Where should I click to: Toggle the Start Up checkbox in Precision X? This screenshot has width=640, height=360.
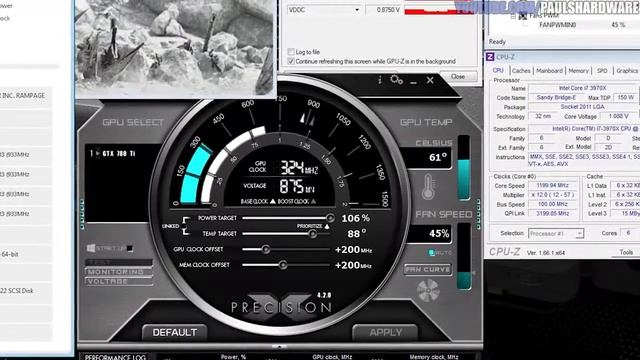pyautogui.click(x=130, y=248)
